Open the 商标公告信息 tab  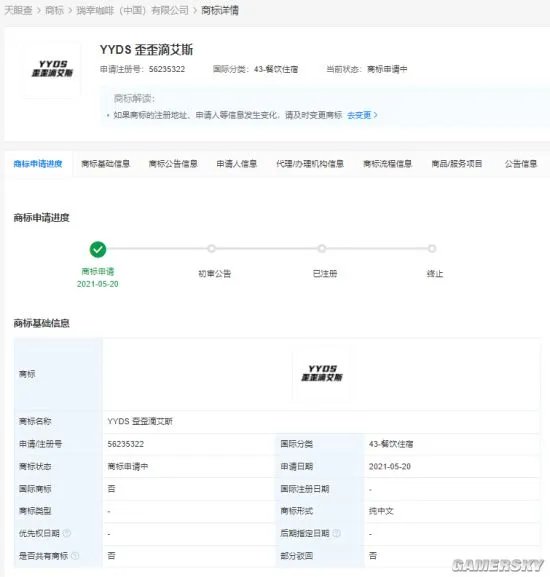click(173, 164)
